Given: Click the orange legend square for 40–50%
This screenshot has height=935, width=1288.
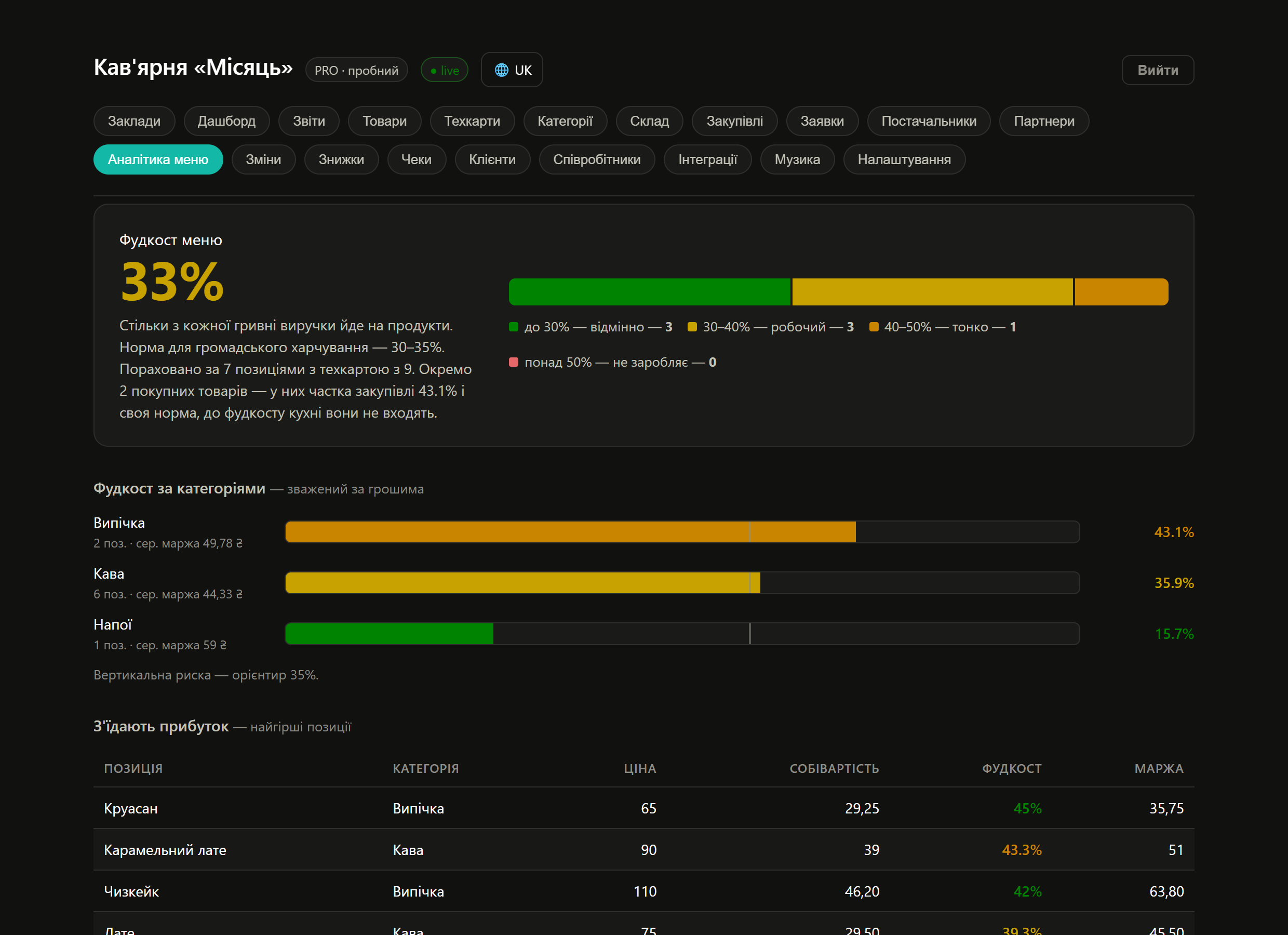Looking at the screenshot, I should (874, 327).
